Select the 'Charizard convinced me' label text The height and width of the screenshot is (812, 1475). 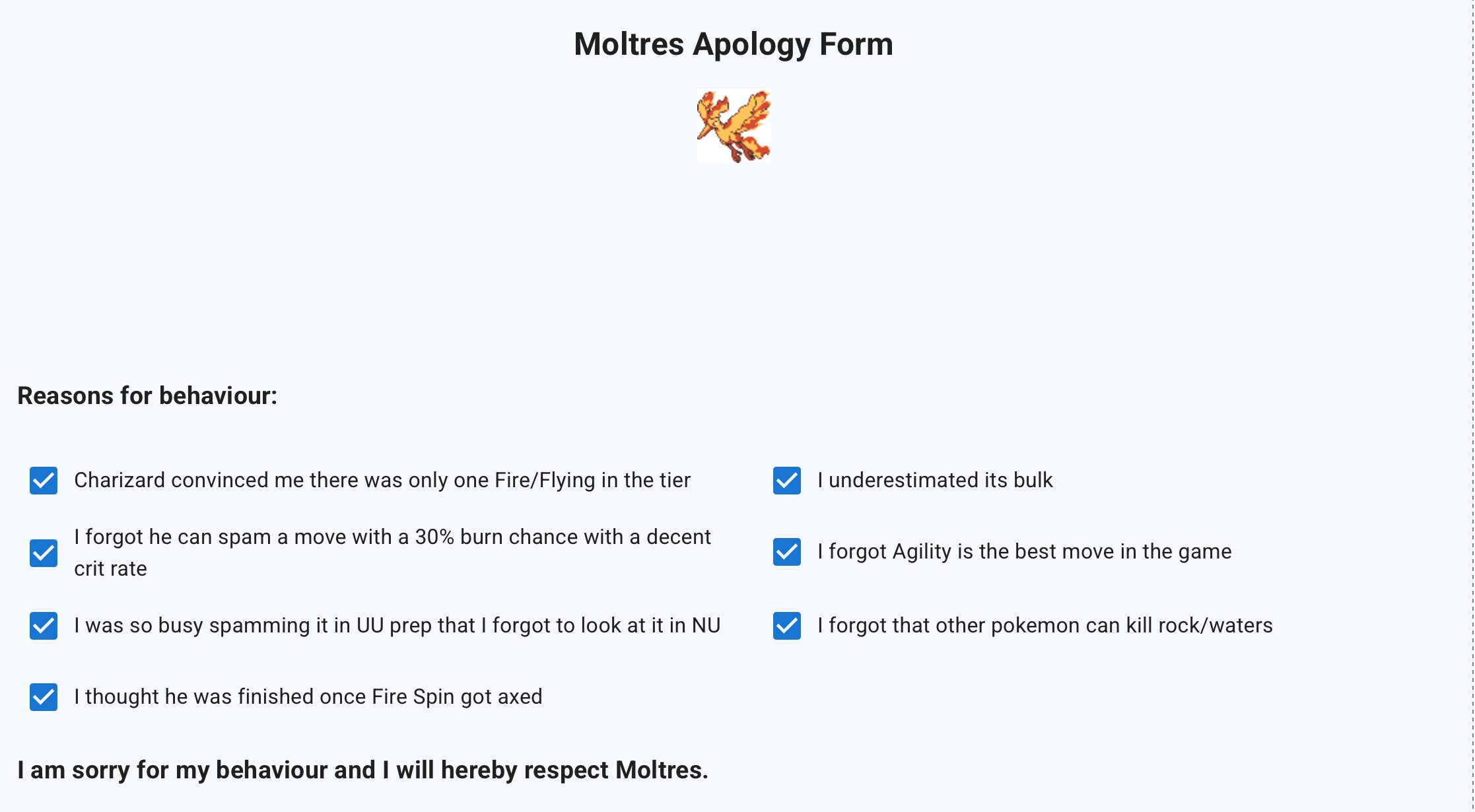pyautogui.click(x=382, y=480)
